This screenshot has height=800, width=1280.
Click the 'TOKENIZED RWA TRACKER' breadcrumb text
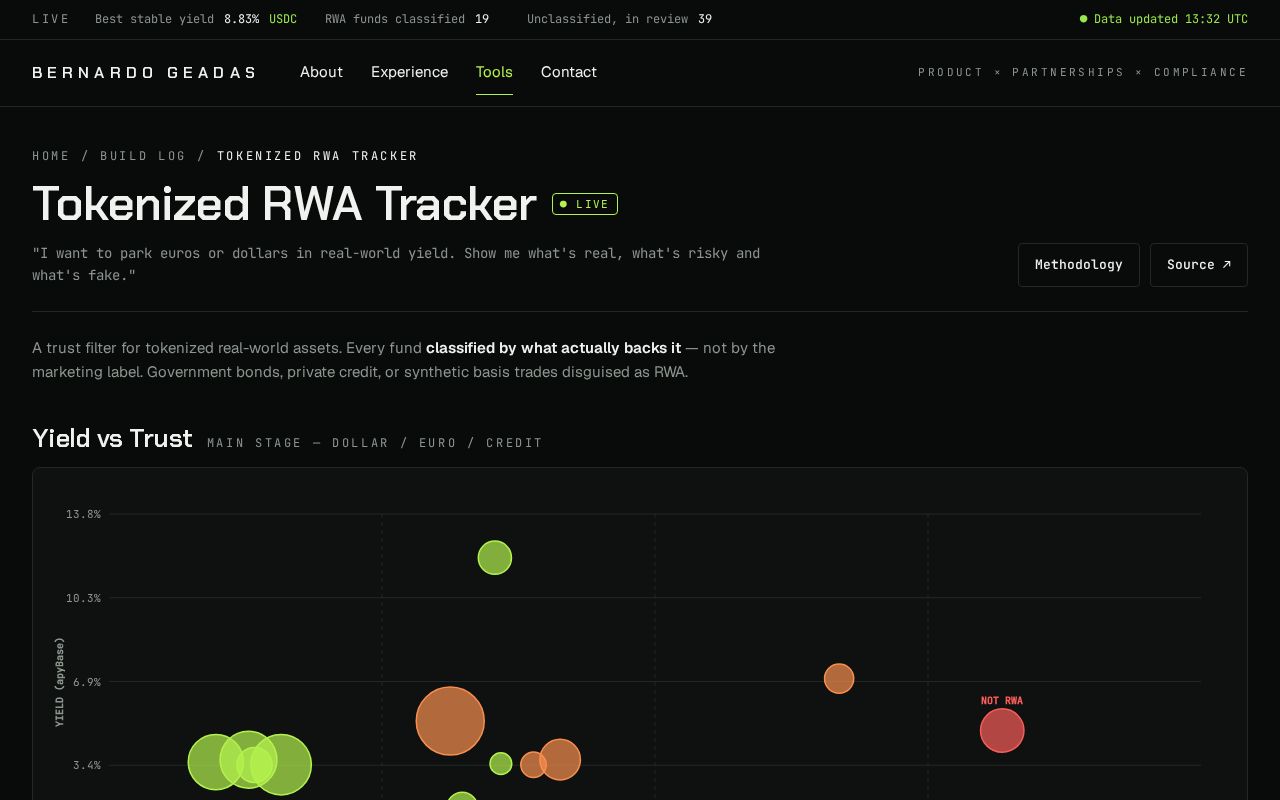[318, 156]
